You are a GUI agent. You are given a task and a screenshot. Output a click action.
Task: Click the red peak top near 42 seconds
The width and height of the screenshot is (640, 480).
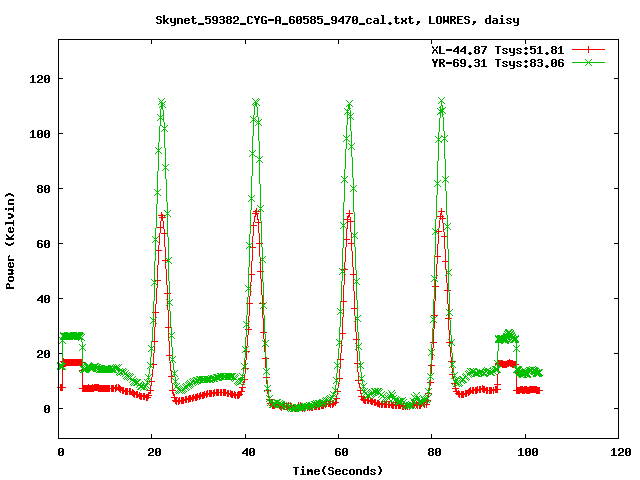pos(256,212)
